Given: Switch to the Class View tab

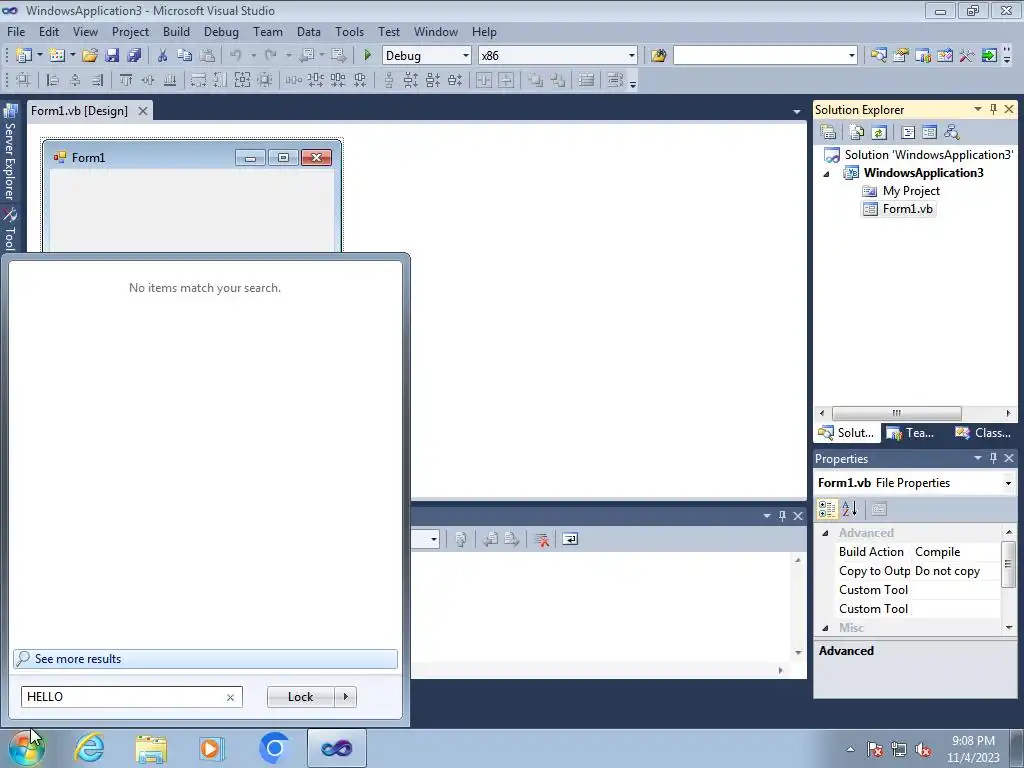Looking at the screenshot, I should (982, 433).
